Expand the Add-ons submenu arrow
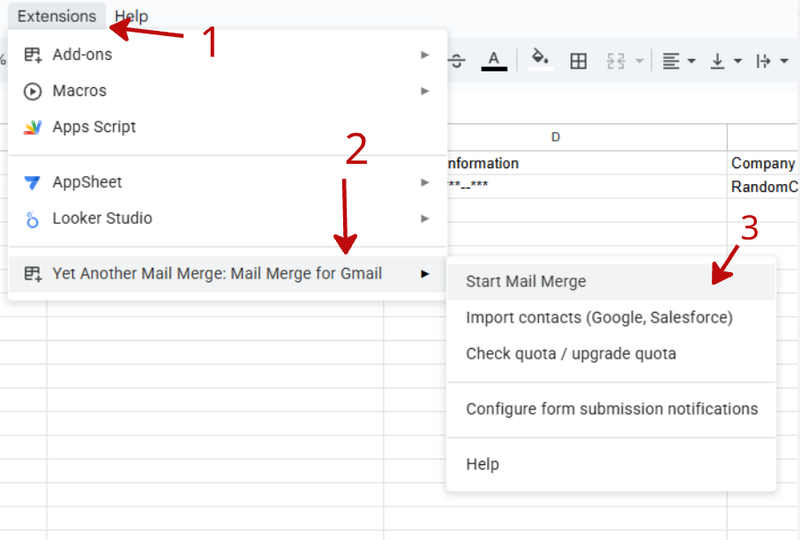 pyautogui.click(x=424, y=55)
